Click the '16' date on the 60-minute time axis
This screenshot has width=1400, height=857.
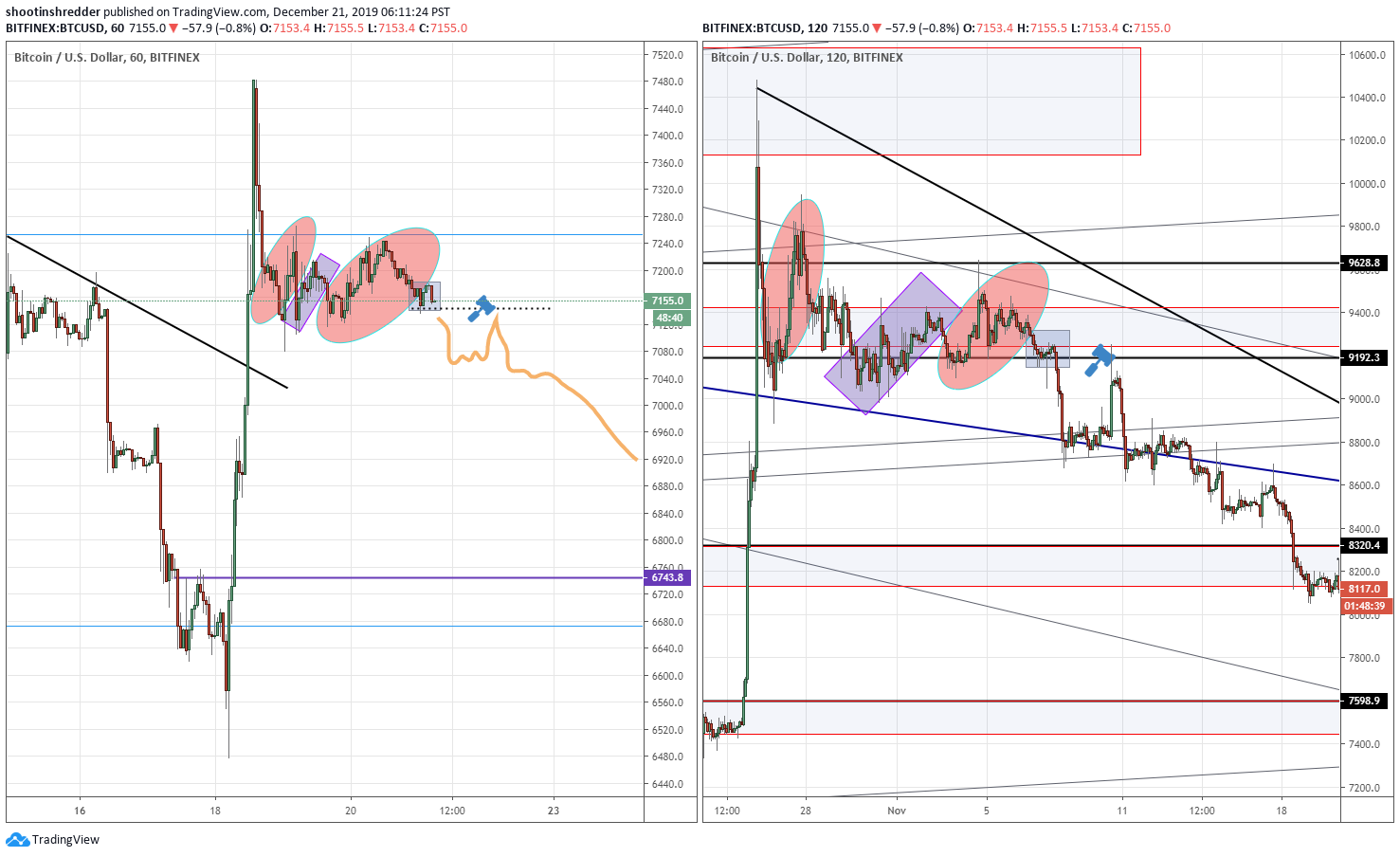(x=80, y=811)
